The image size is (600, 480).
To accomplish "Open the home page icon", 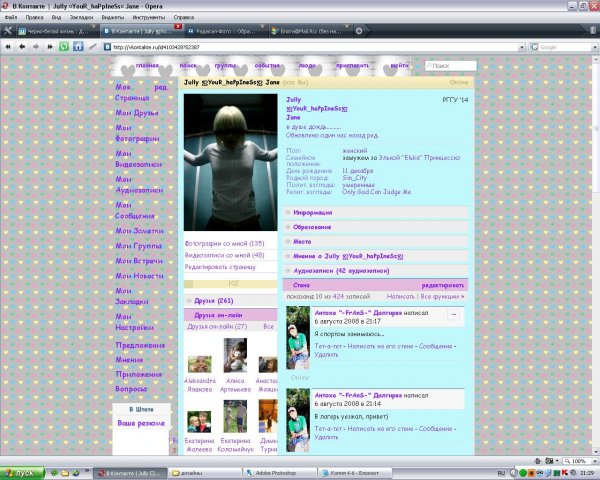I will (78, 47).
